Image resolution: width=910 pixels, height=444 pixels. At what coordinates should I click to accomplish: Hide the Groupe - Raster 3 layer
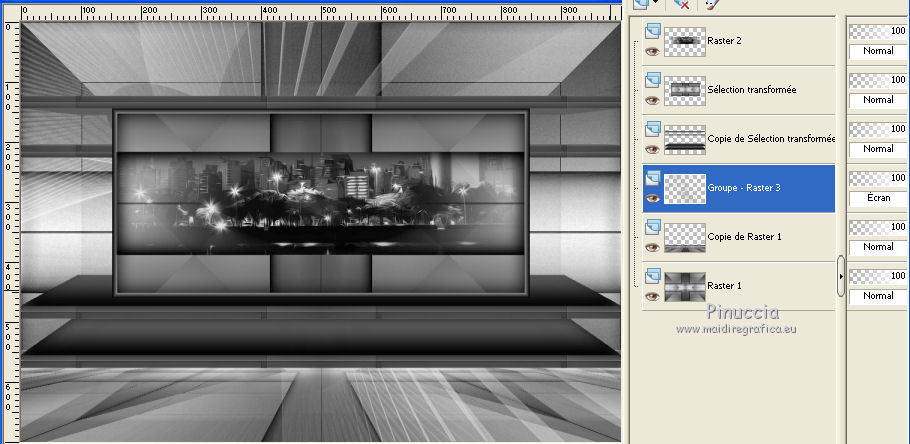click(x=653, y=198)
